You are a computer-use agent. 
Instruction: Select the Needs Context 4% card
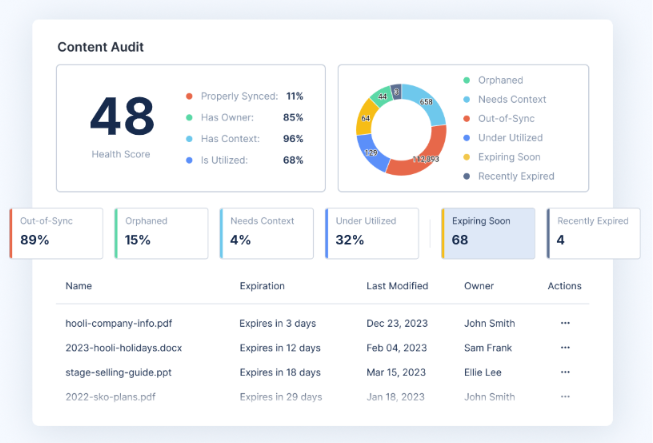point(267,234)
